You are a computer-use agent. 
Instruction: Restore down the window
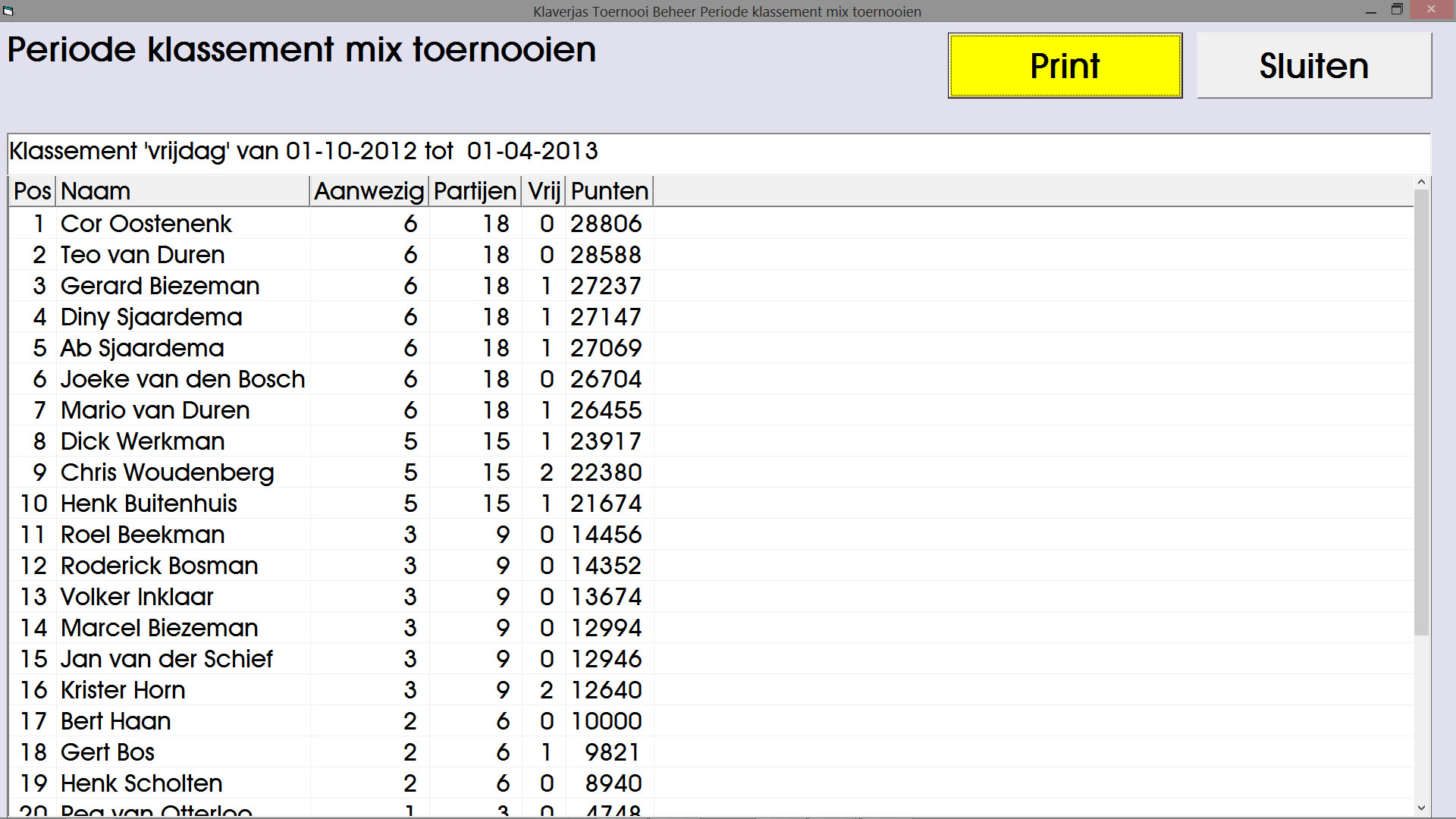[1397, 11]
